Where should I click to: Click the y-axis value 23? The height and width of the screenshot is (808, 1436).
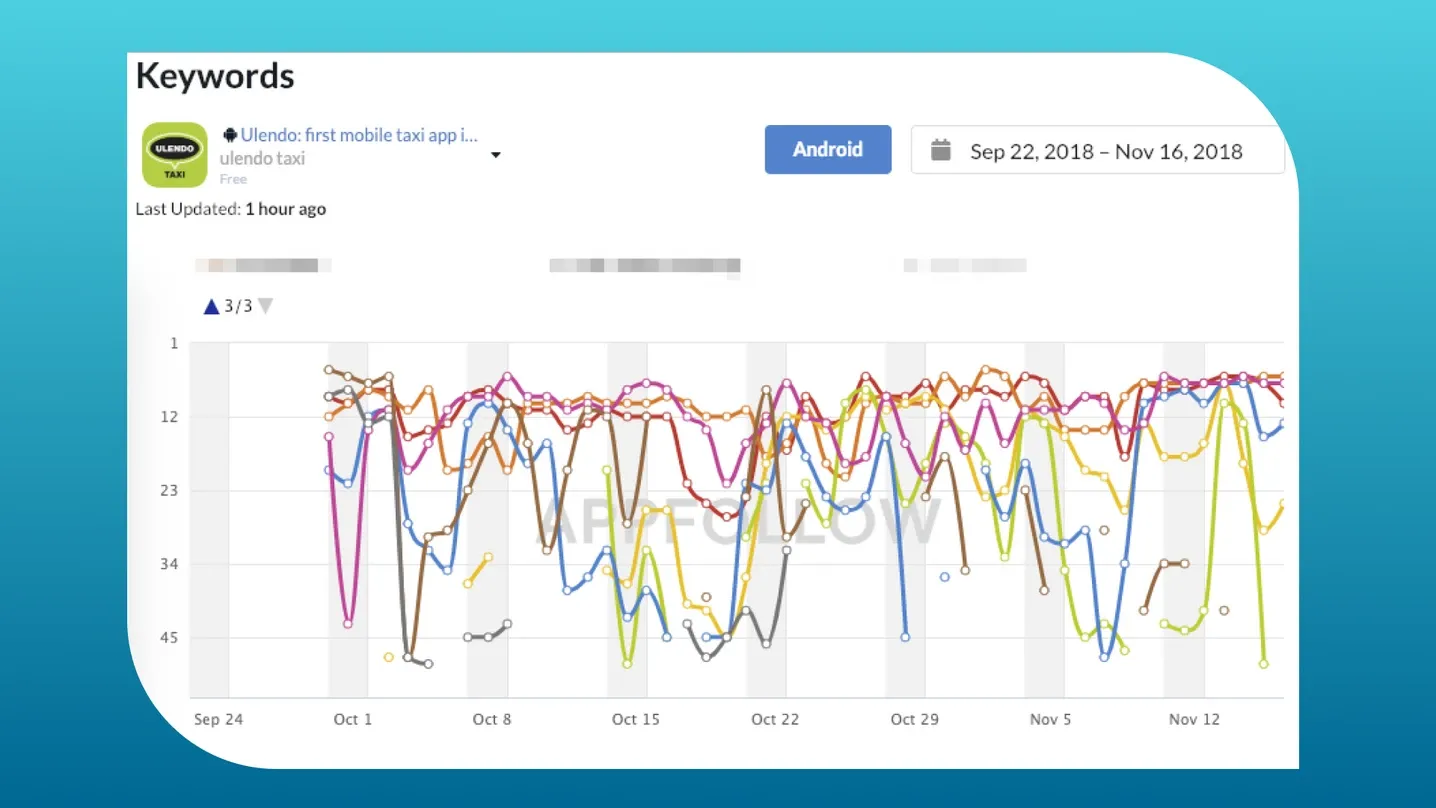[x=172, y=491]
